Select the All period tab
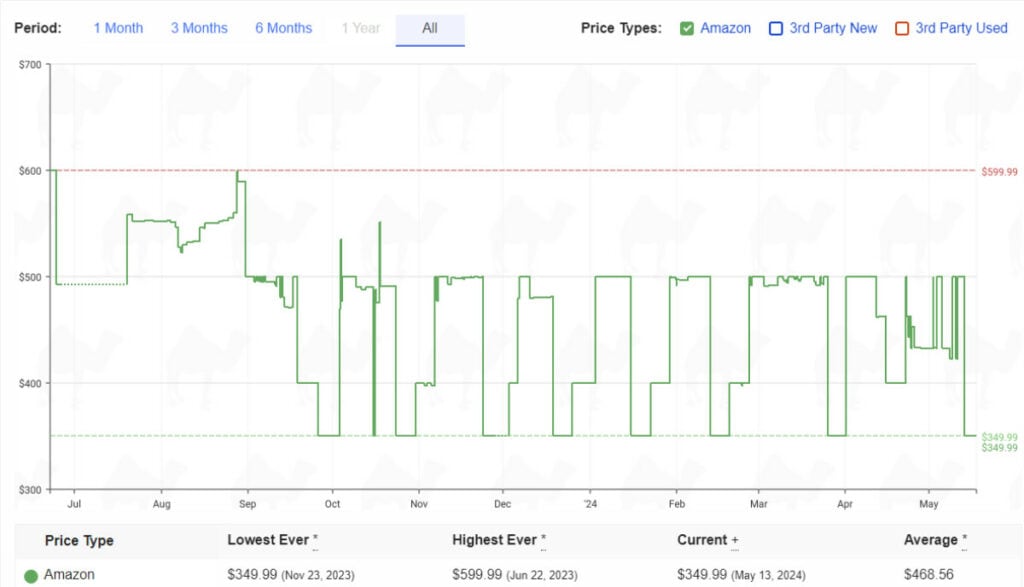 pyautogui.click(x=430, y=28)
